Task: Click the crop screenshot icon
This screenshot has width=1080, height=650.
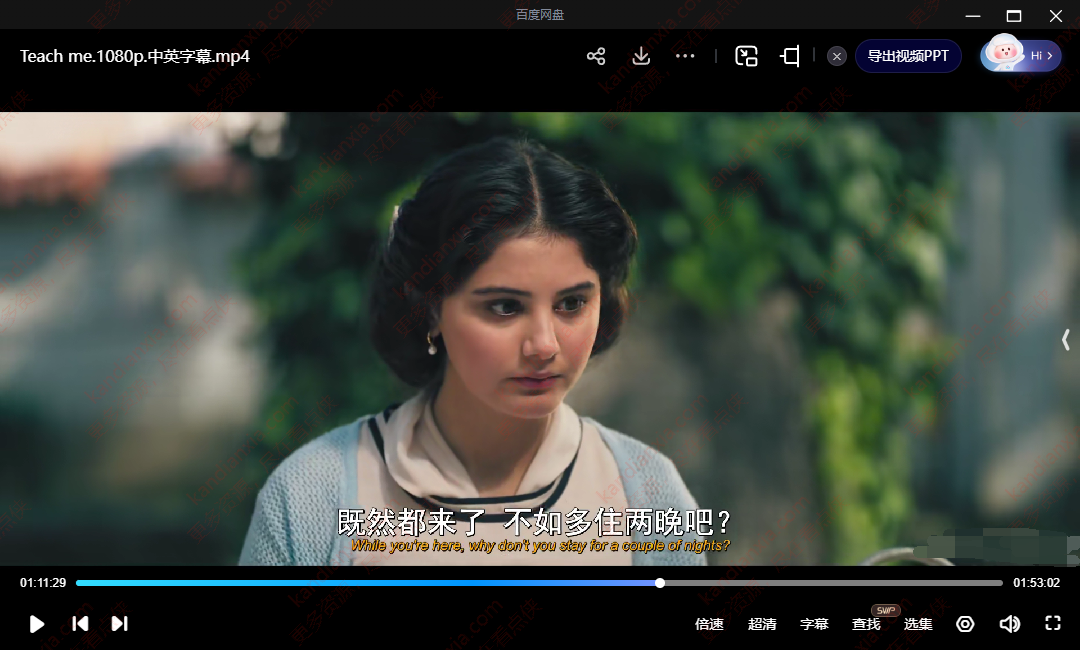Action: 790,56
